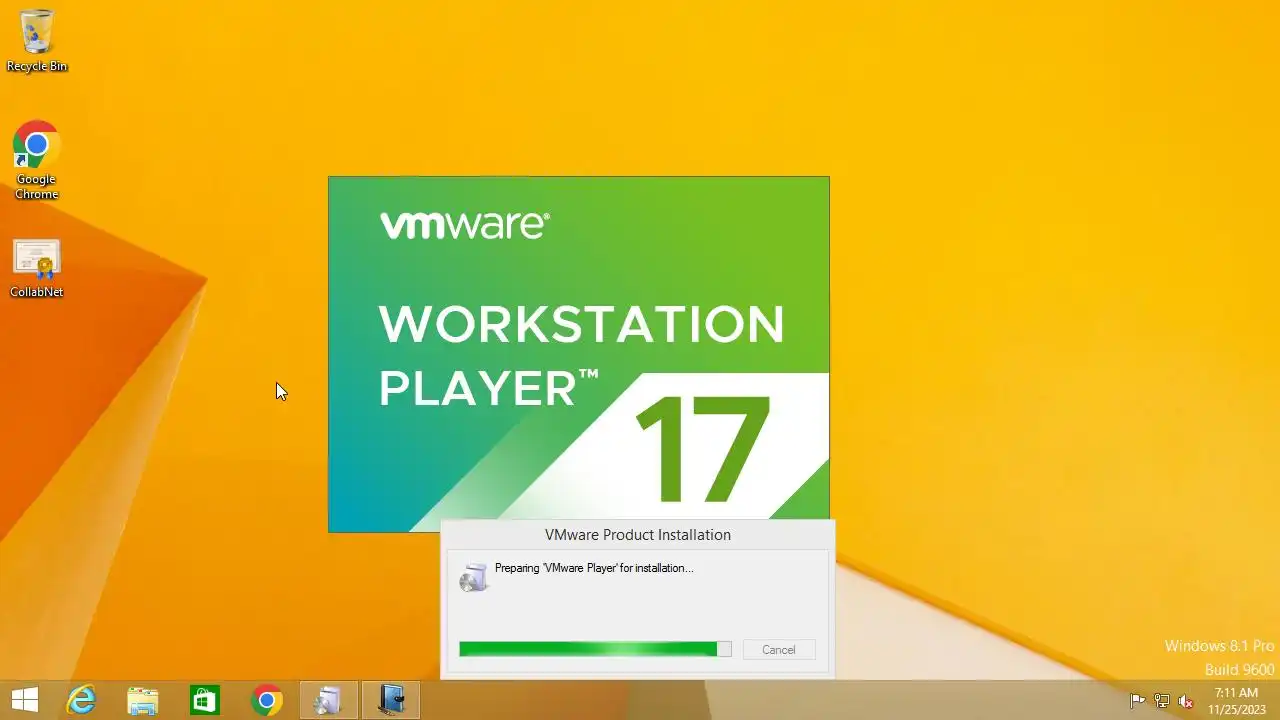Cancel the VMware Player installation
This screenshot has height=720, width=1280.
click(x=779, y=650)
